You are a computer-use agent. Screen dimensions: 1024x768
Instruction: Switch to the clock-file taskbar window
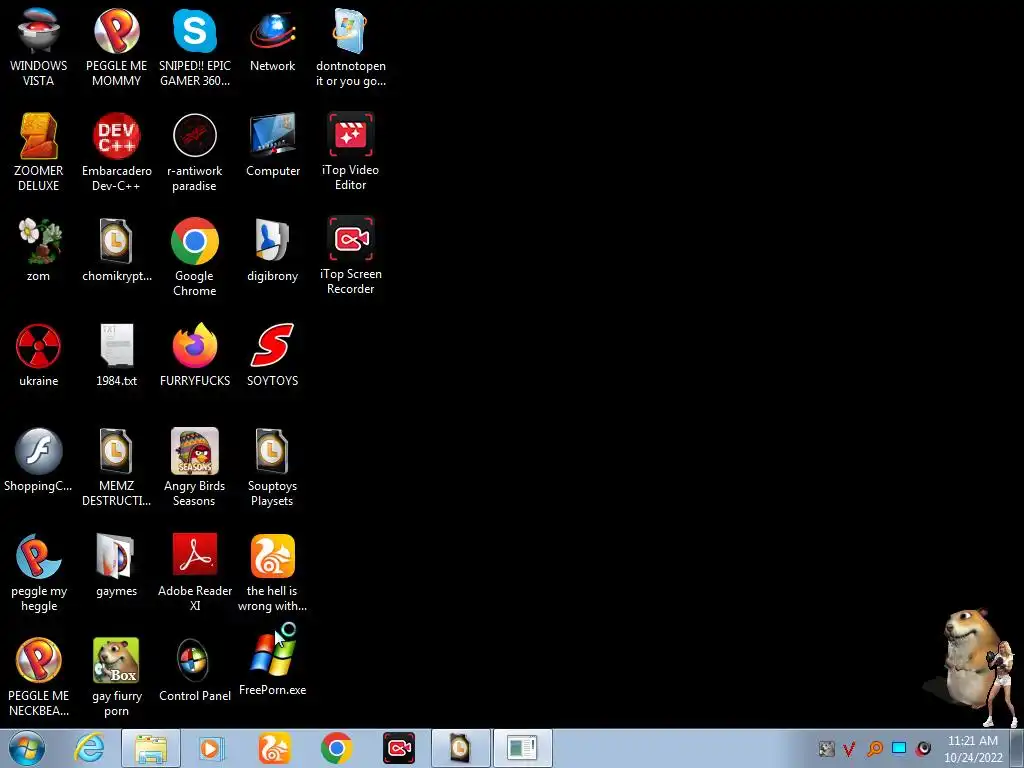[x=461, y=748]
